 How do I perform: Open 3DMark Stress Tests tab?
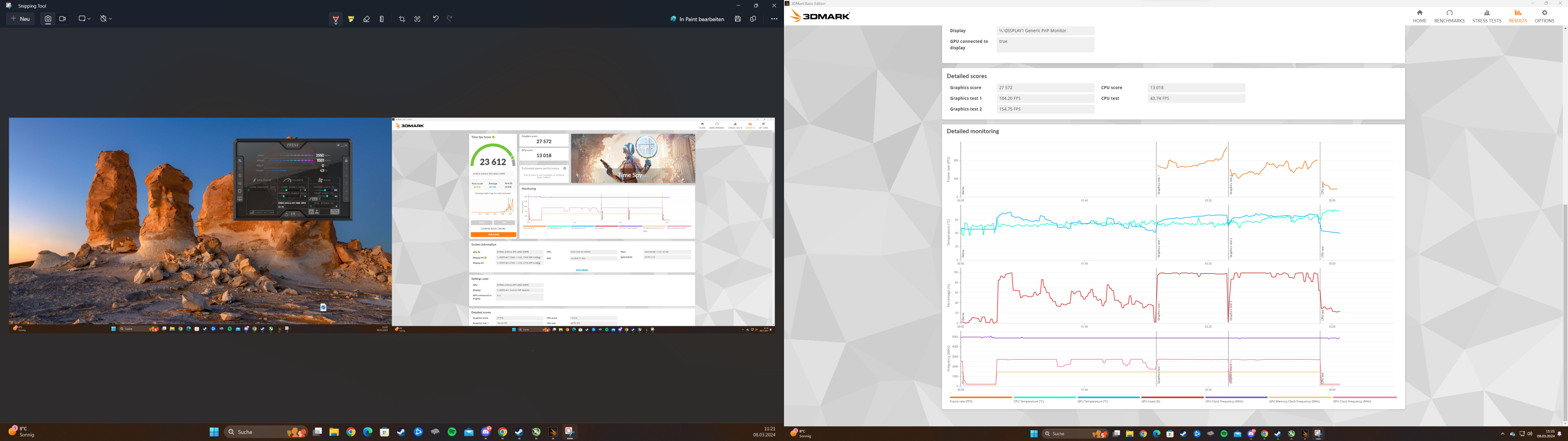(x=1486, y=16)
